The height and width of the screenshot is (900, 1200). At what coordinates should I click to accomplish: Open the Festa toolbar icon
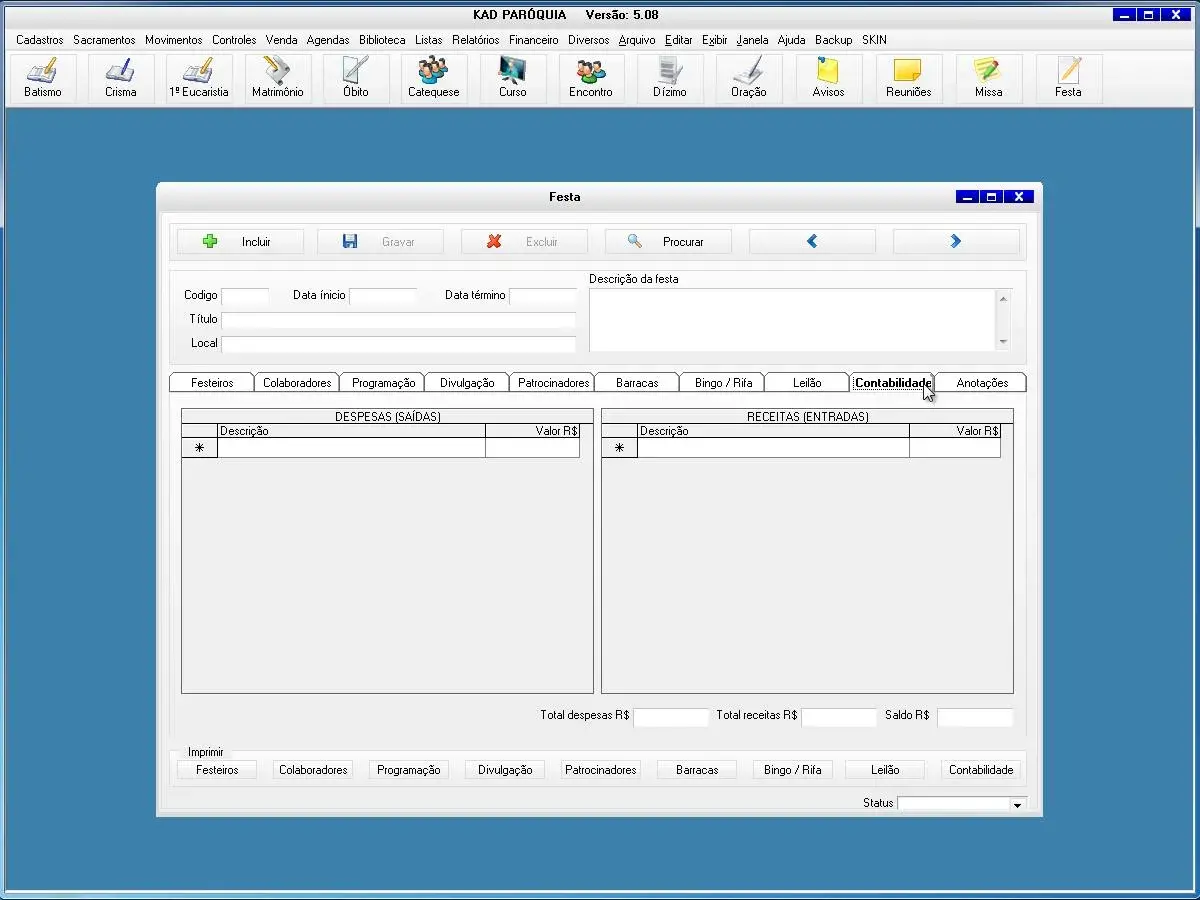click(x=1068, y=79)
